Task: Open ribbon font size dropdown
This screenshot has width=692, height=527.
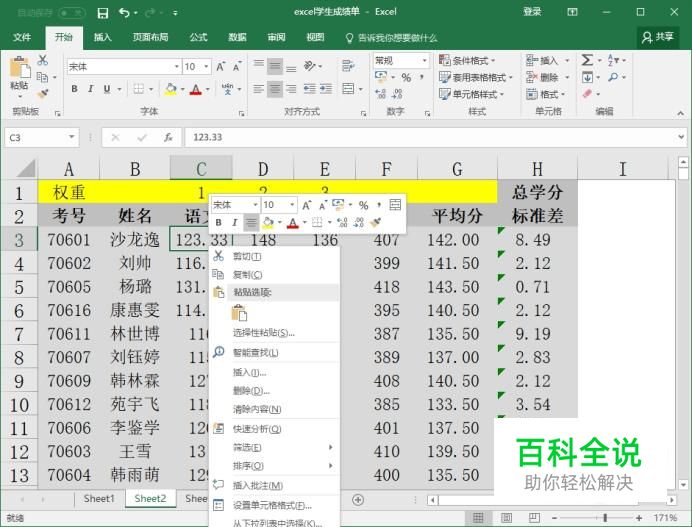Action: click(x=206, y=67)
